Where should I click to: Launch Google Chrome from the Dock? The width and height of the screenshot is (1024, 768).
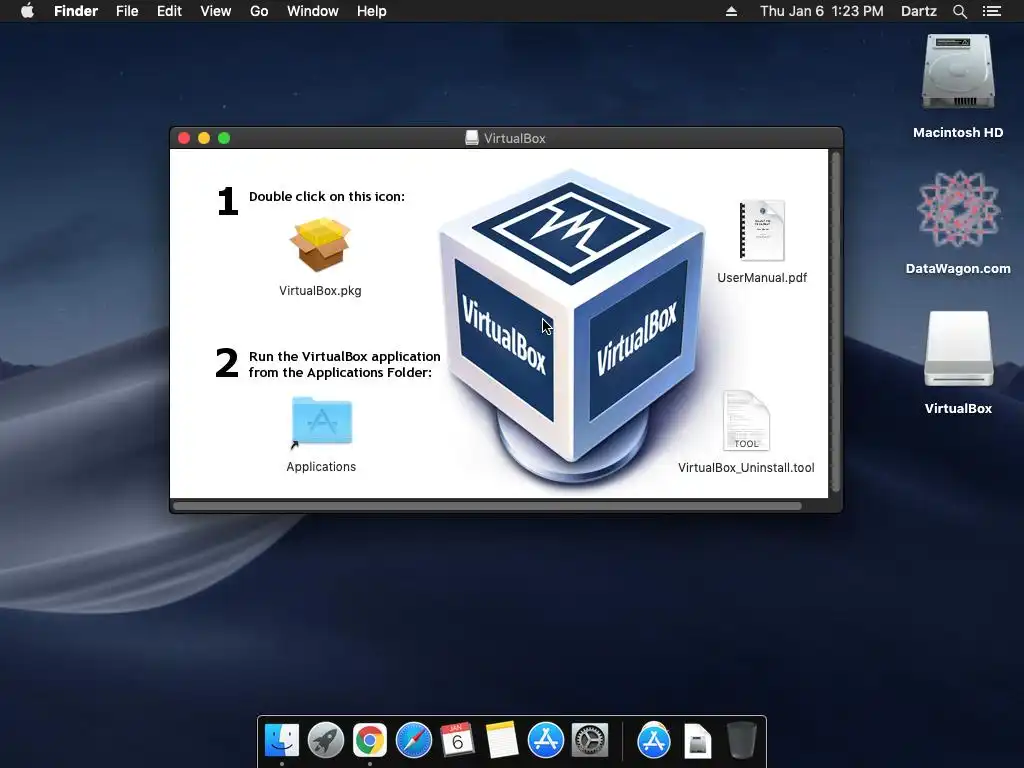(x=370, y=741)
